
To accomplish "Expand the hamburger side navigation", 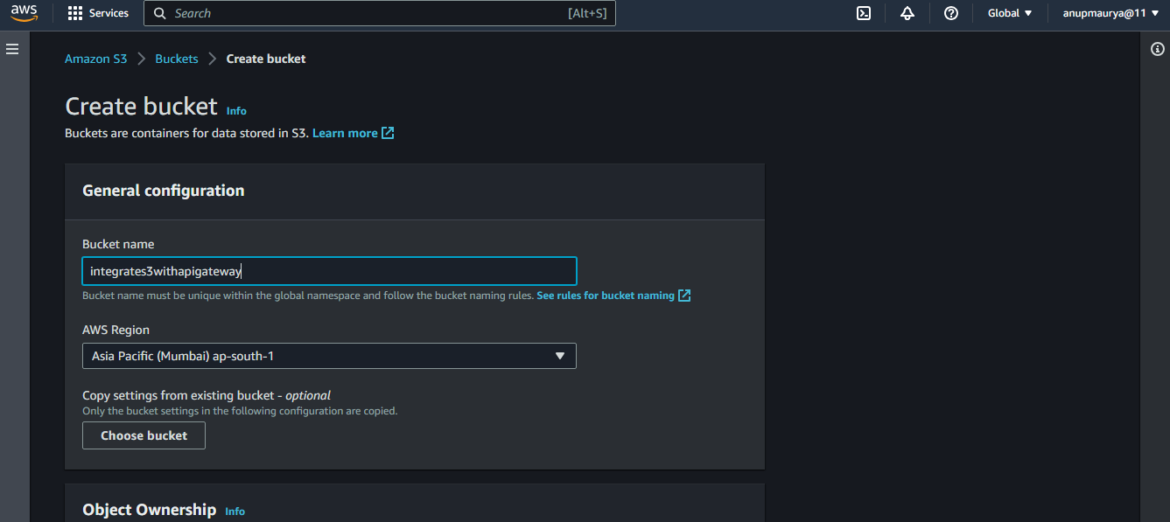I will tap(13, 49).
